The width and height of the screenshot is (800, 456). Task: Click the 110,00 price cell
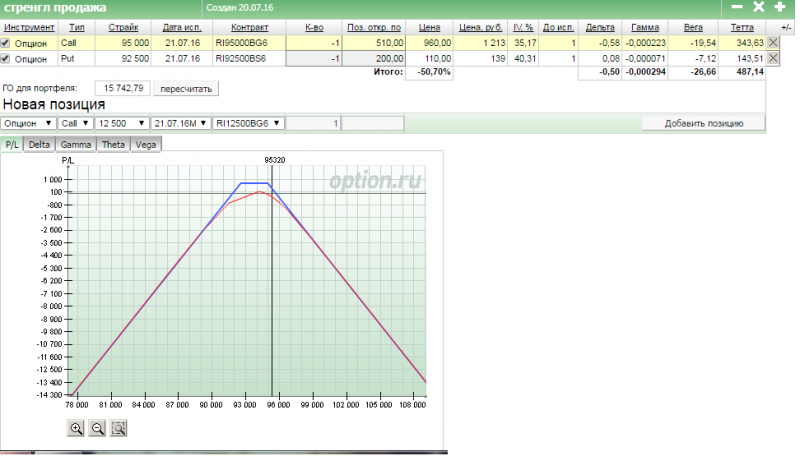point(429,59)
